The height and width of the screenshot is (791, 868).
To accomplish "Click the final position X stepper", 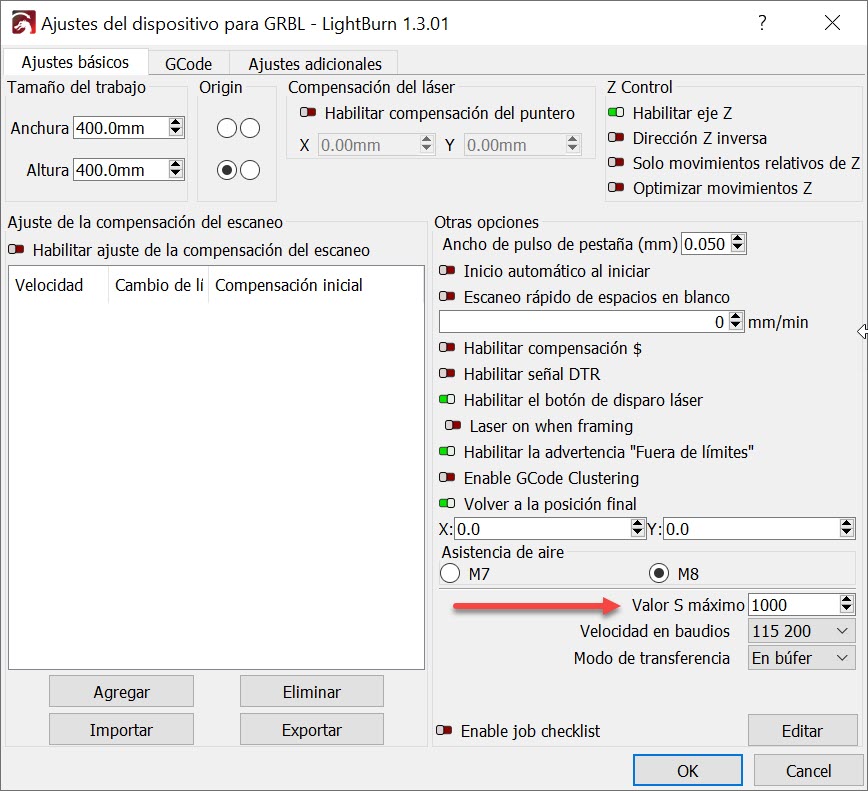I will (638, 529).
